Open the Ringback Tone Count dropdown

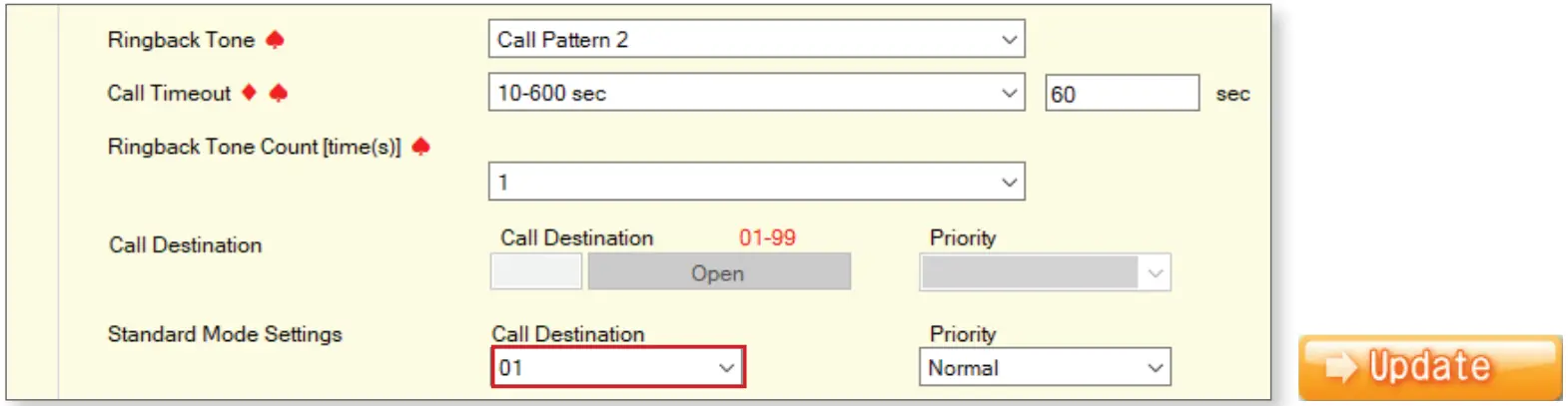click(x=756, y=182)
